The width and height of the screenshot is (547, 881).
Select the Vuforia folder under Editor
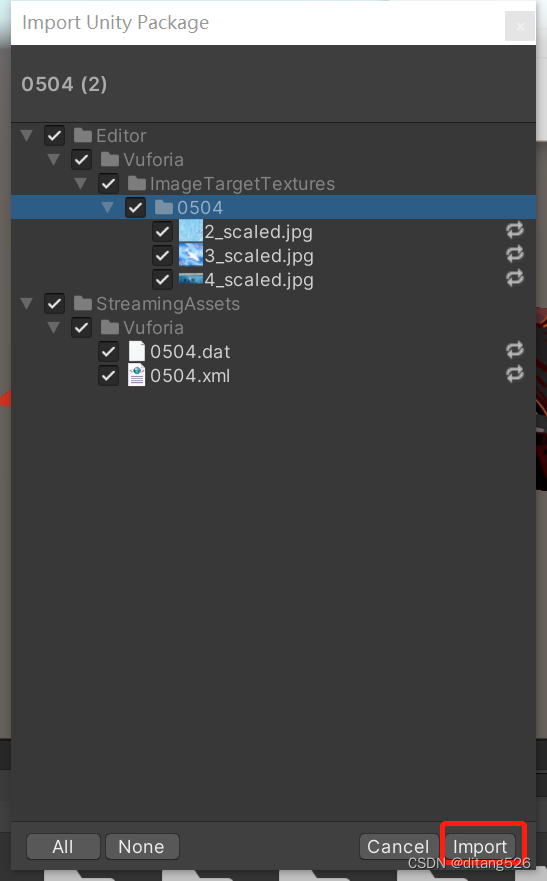[142, 160]
